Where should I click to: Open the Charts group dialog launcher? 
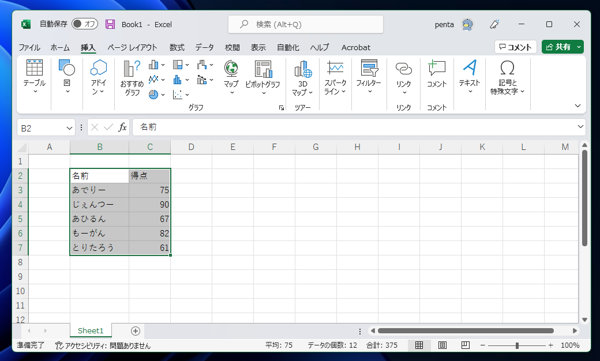[281, 108]
